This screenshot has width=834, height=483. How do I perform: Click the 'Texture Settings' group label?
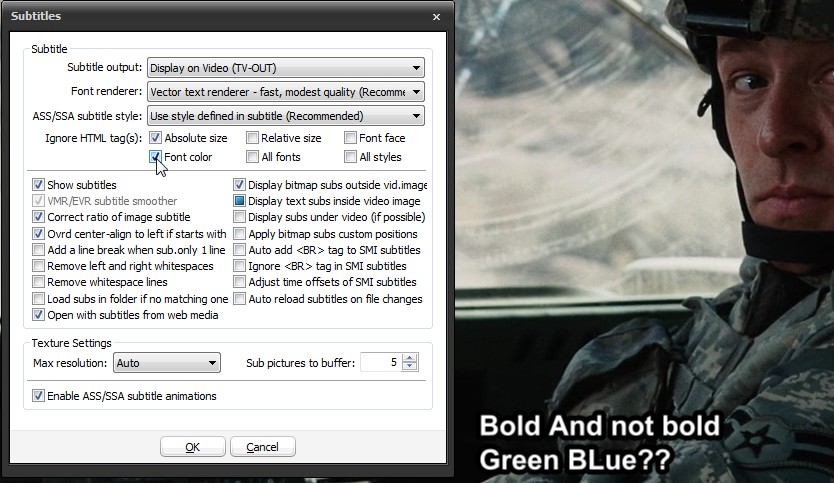[71, 343]
